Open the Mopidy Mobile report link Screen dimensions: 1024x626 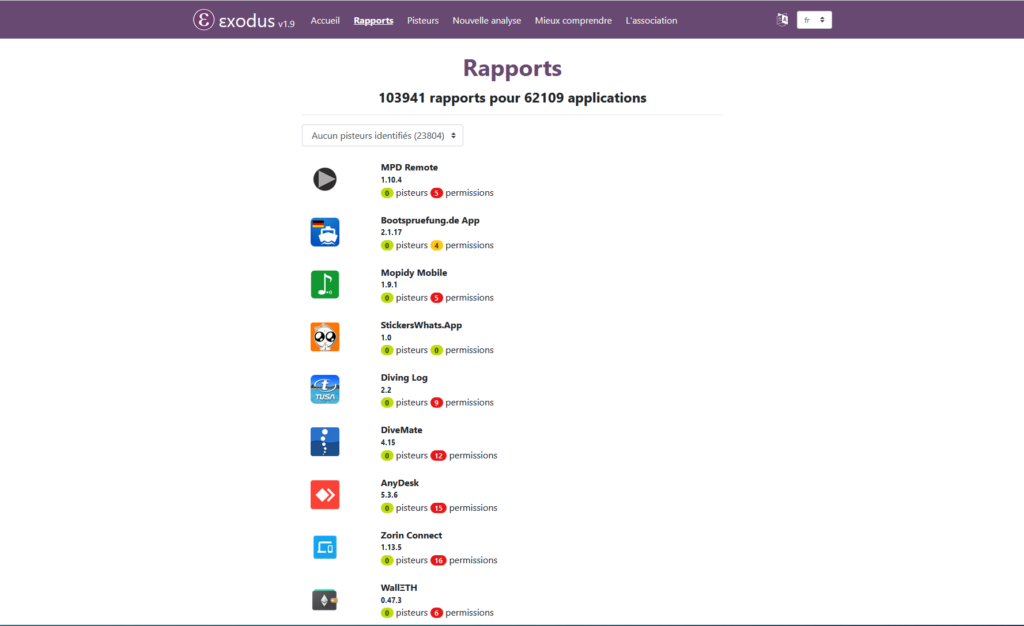click(414, 272)
